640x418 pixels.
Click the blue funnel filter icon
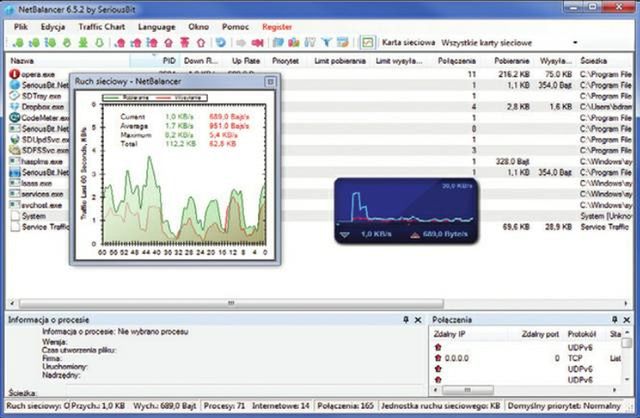[x=326, y=42]
